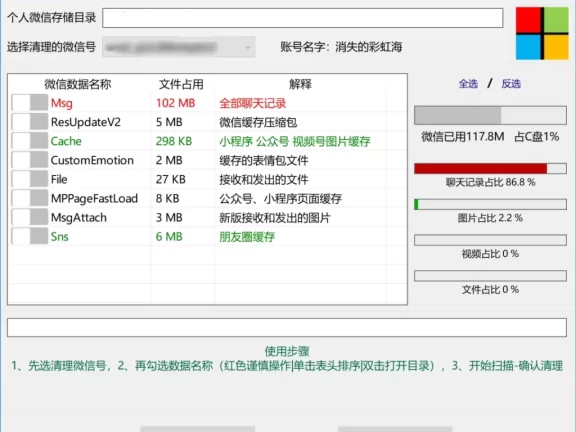Click the 298 KB size value

coord(174,141)
